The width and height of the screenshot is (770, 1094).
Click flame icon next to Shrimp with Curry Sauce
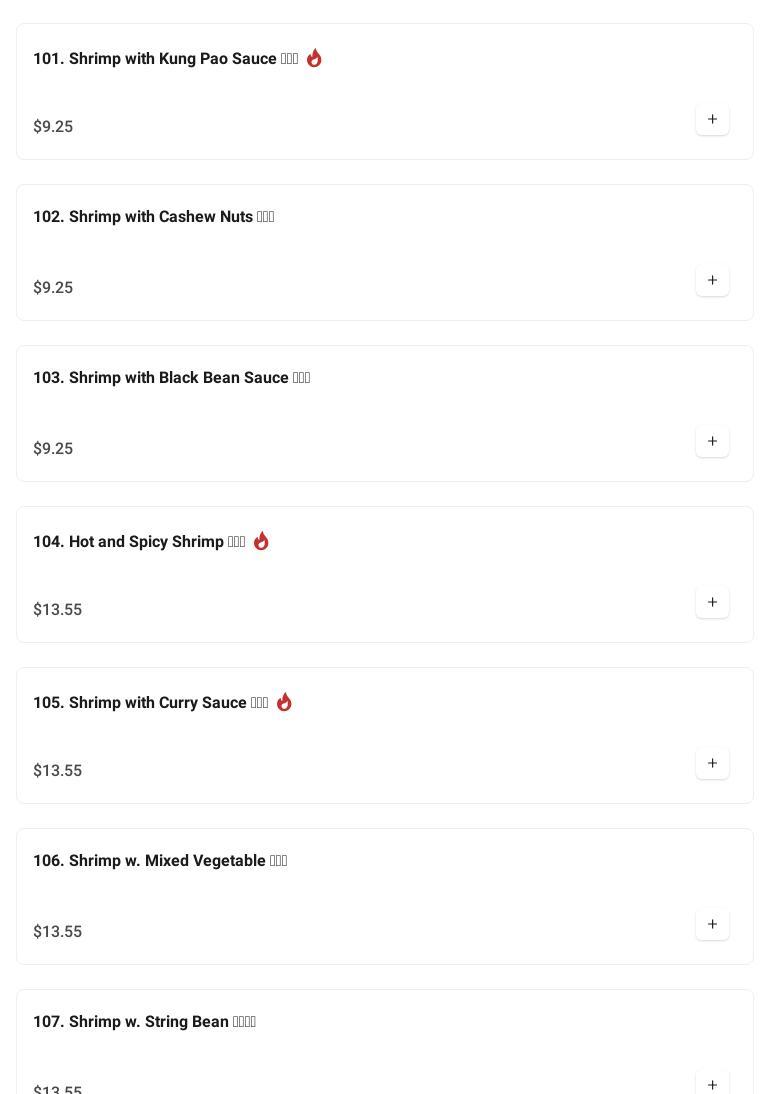(284, 702)
